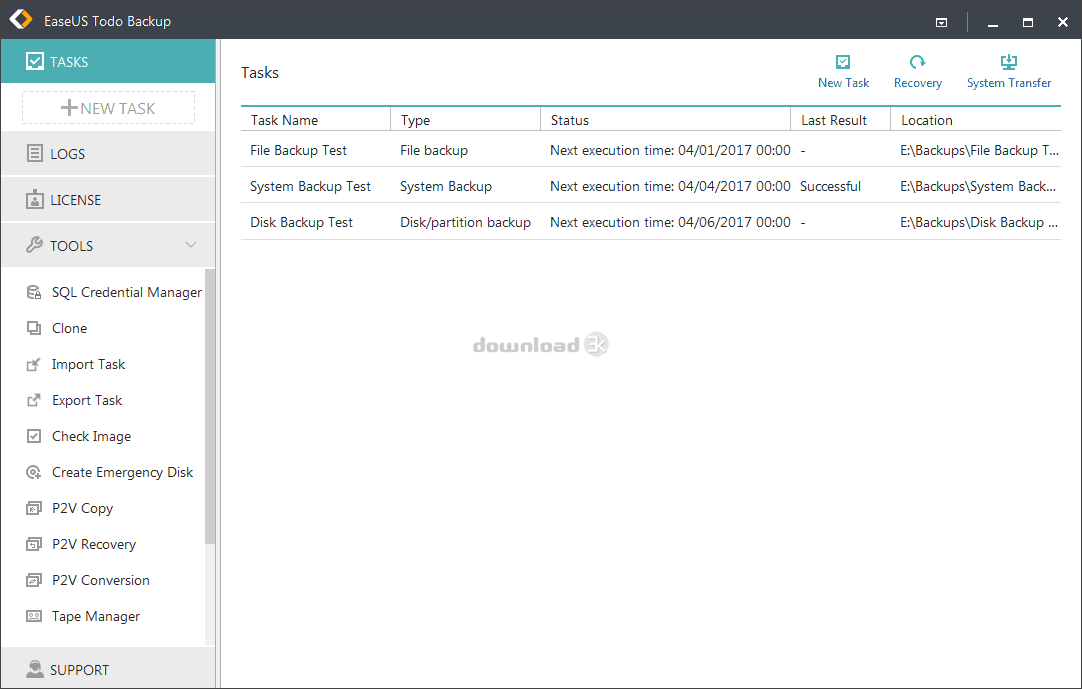1082x689 pixels.
Task: Open the Check Image tool
Action: point(92,436)
